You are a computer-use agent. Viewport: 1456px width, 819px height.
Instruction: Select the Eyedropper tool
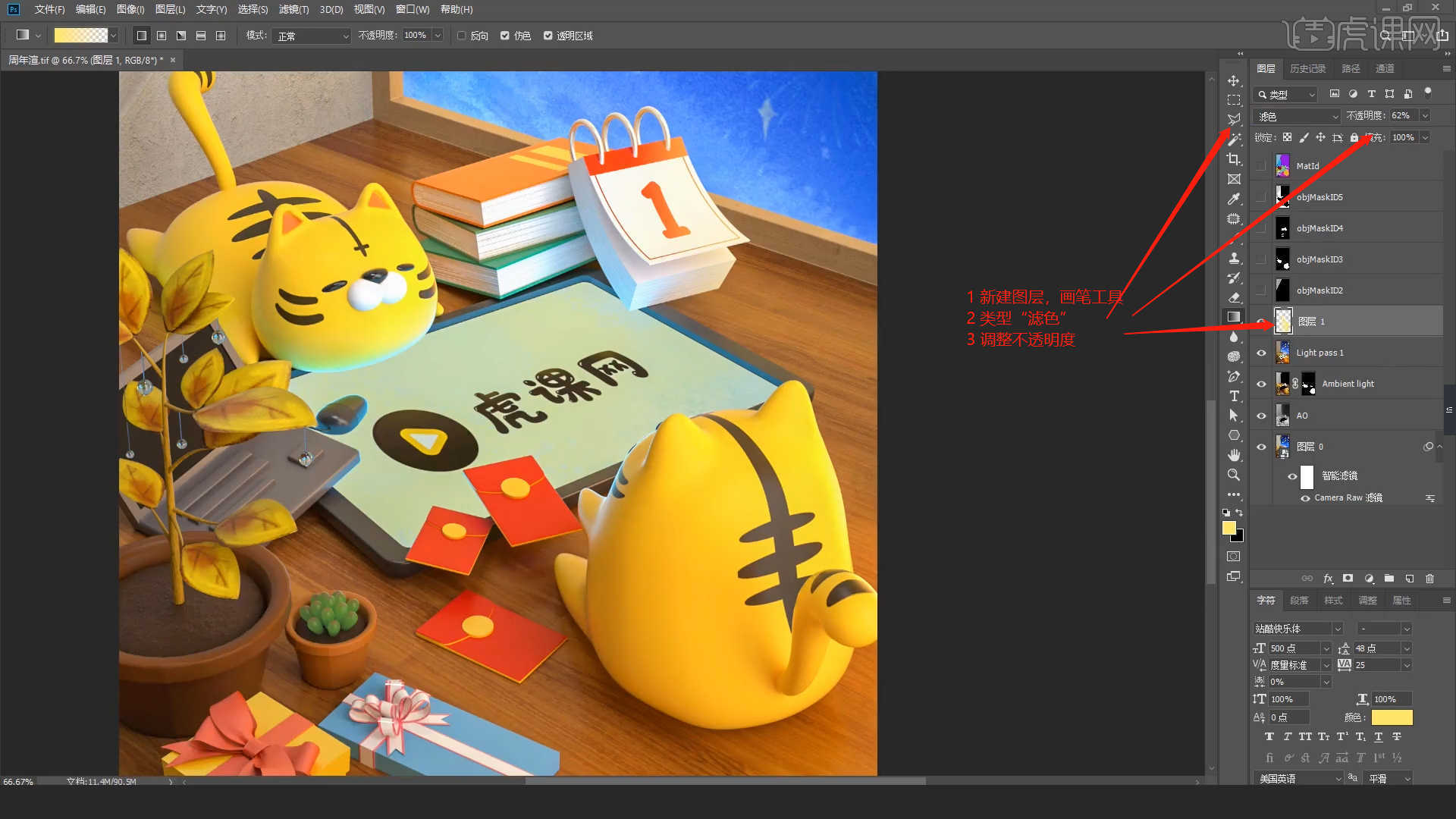(1234, 199)
